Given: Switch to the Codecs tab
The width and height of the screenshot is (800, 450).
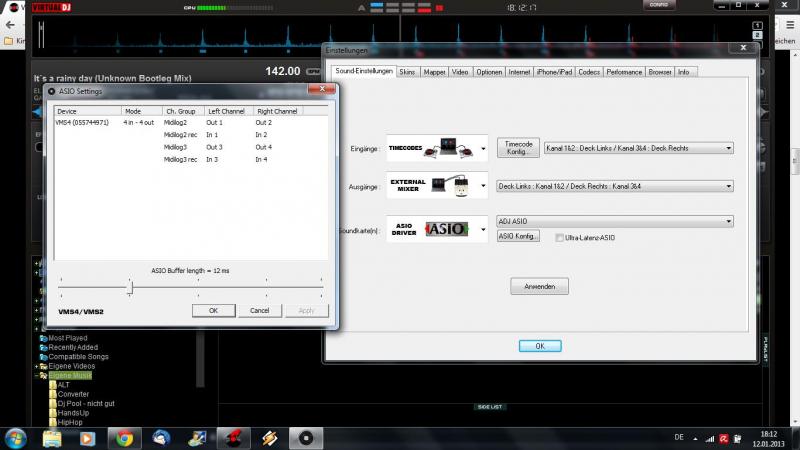Looking at the screenshot, I should 589,72.
